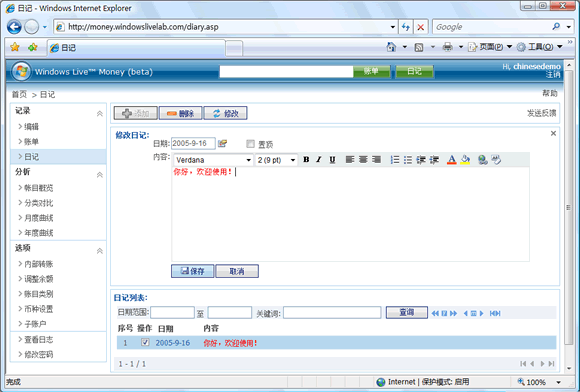Click the last editor toolbar icon

(x=496, y=159)
